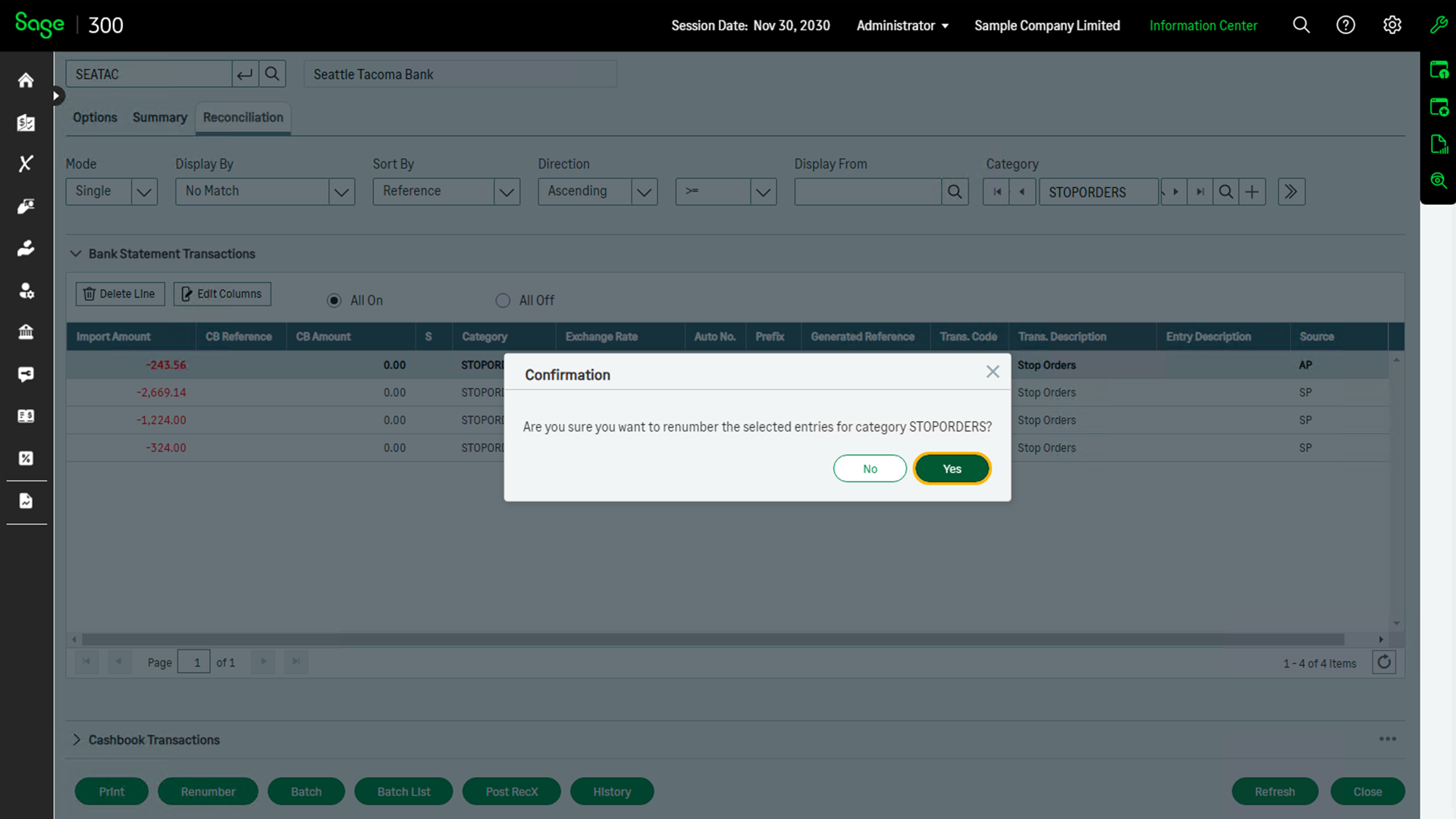The image size is (1456, 819).
Task: Close the Confirmation dialog with X
Action: [x=993, y=372]
